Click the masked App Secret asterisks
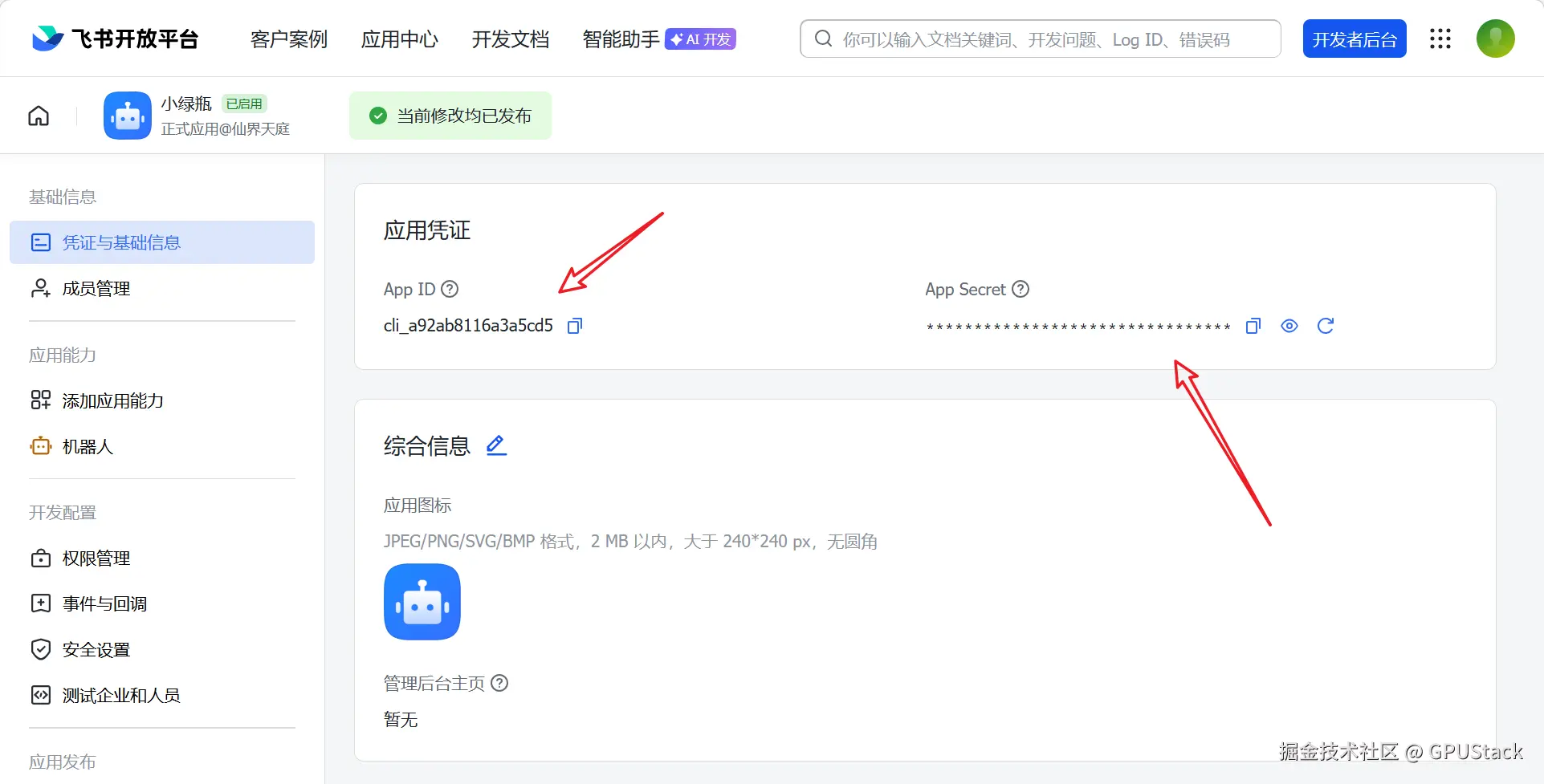1544x784 pixels. [1078, 327]
